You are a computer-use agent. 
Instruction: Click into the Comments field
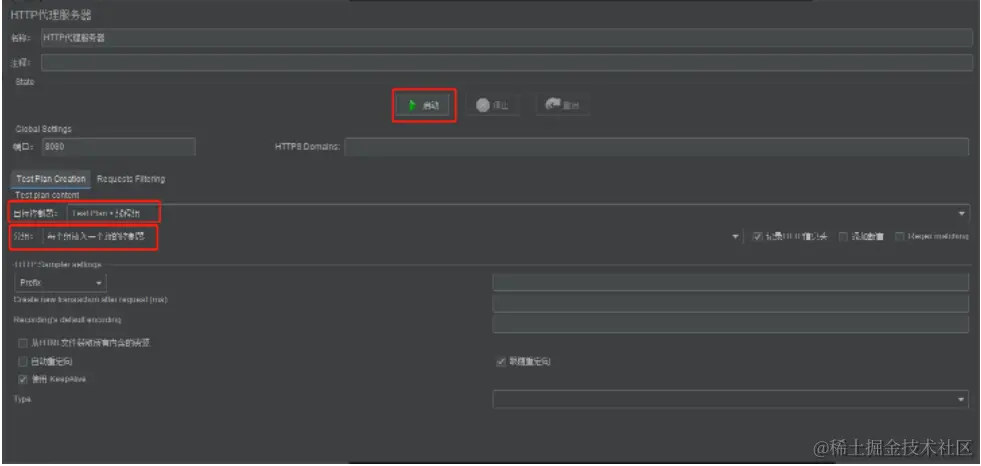[507, 63]
